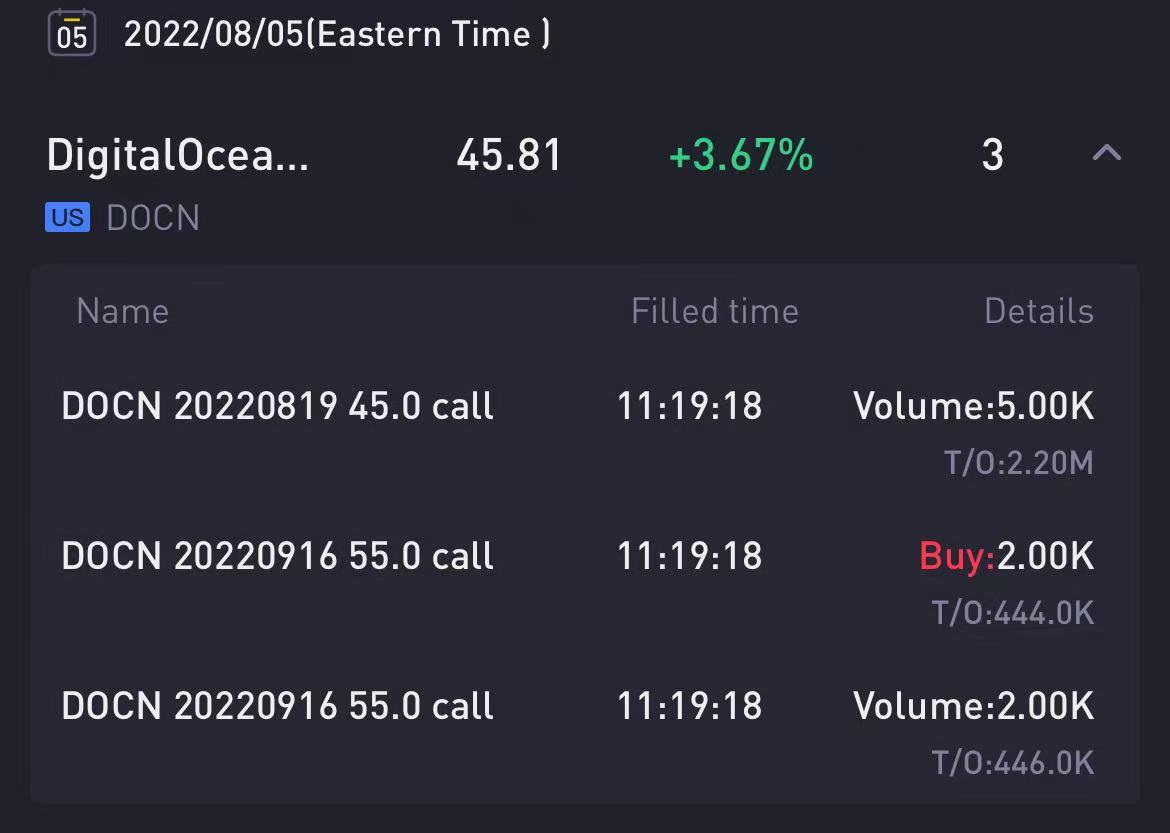Click the +3.67% change value

741,155
